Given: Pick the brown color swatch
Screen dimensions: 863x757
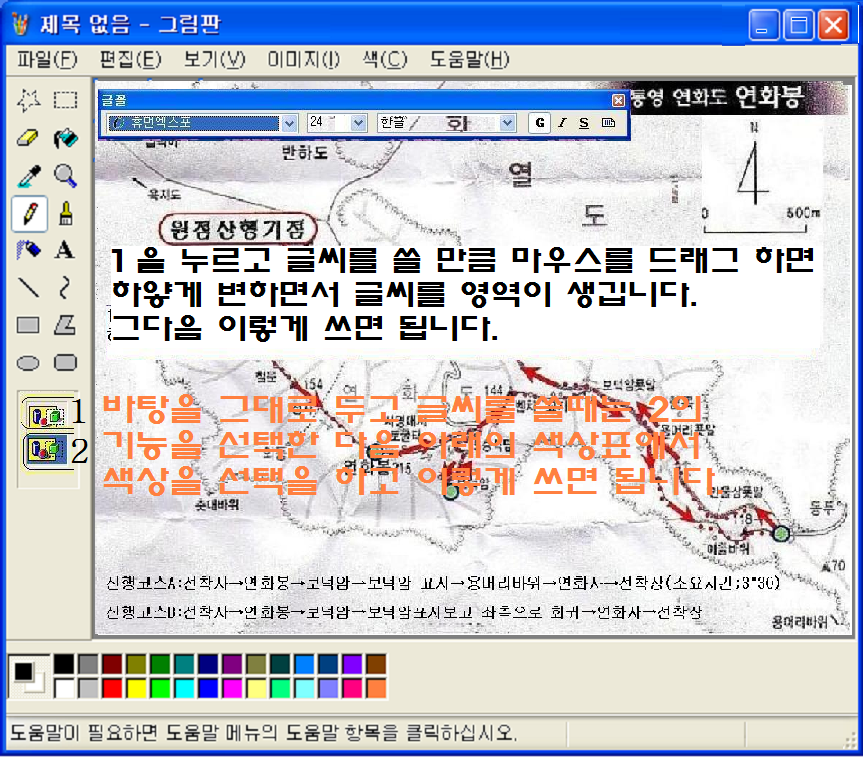Looking at the screenshot, I should click(376, 664).
